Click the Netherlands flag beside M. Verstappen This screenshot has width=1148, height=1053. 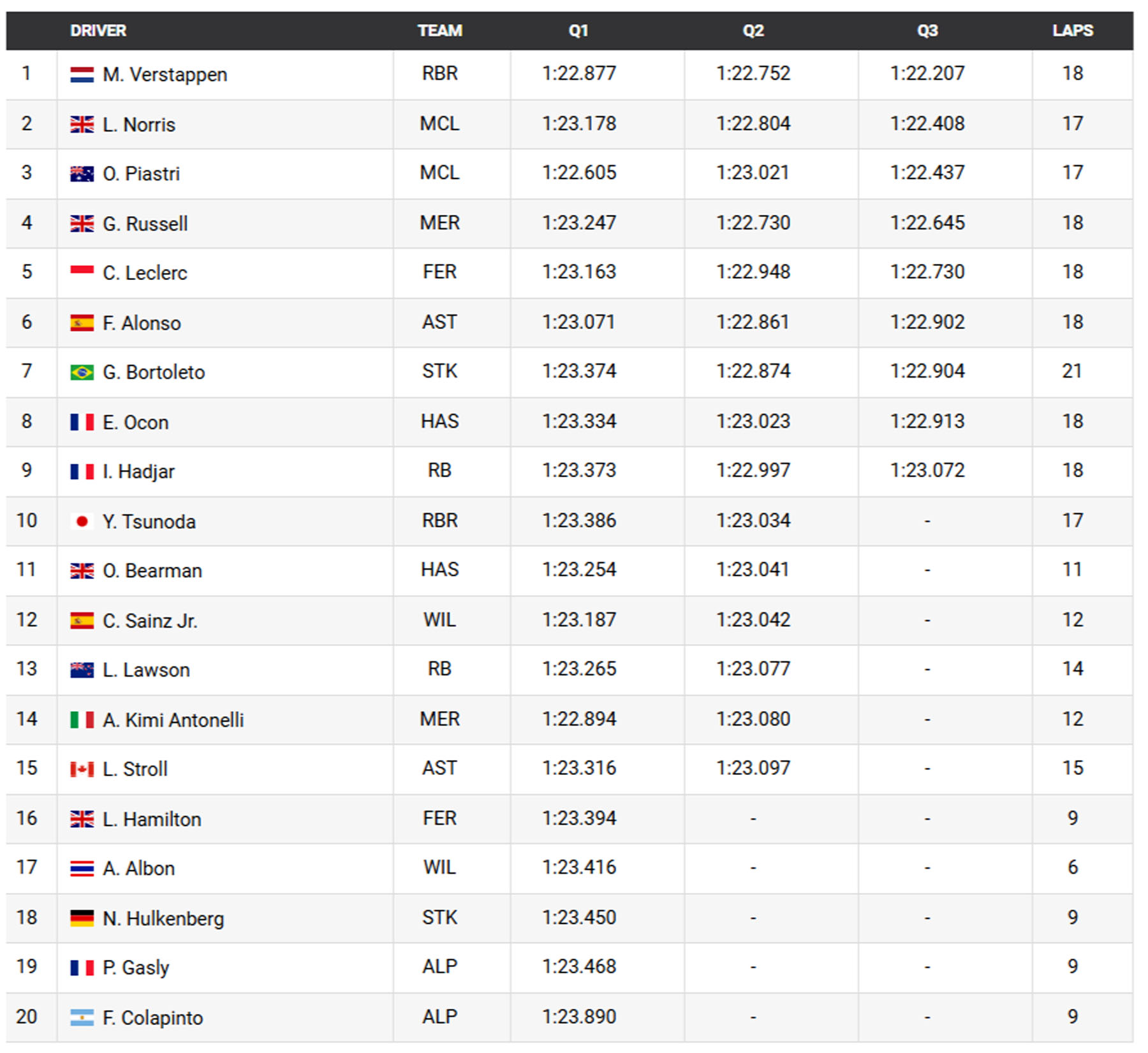coord(82,75)
